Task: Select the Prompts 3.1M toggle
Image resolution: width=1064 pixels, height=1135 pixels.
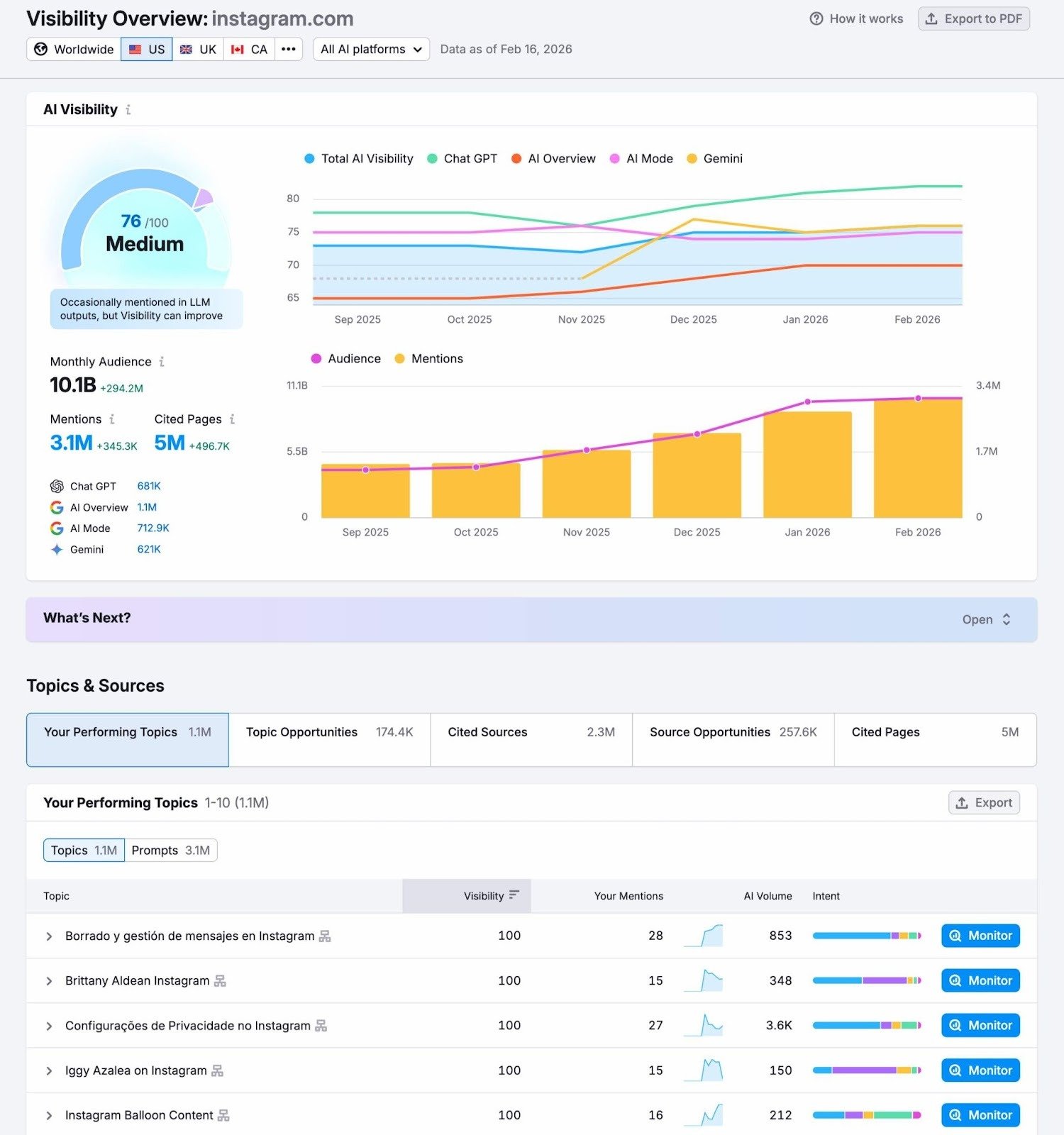Action: (171, 851)
